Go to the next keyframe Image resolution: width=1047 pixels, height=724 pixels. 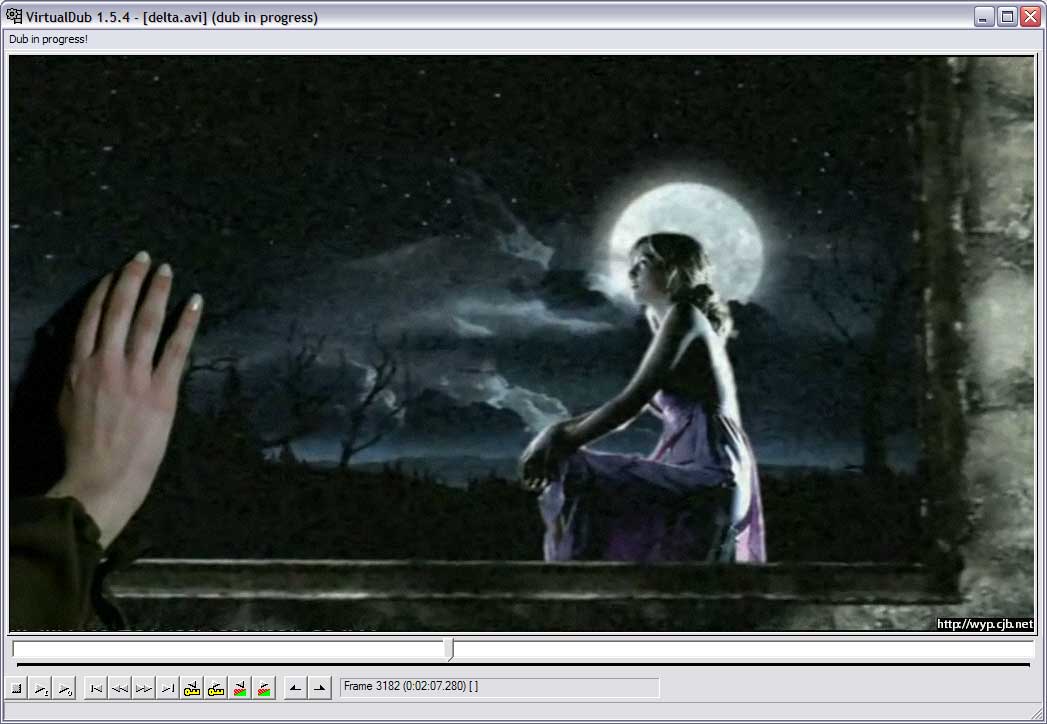coord(216,688)
